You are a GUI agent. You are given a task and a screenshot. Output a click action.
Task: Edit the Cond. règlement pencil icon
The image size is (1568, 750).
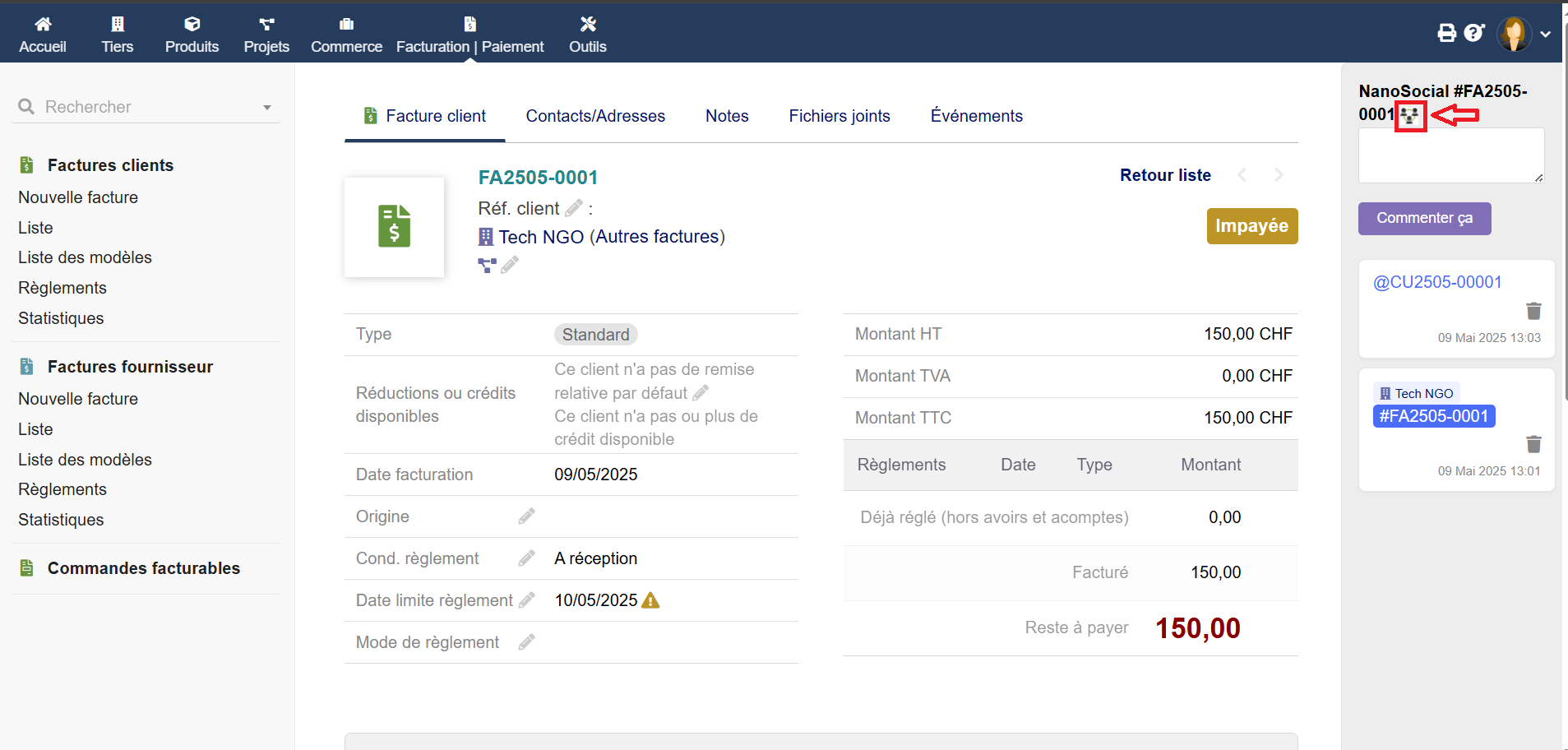point(526,558)
